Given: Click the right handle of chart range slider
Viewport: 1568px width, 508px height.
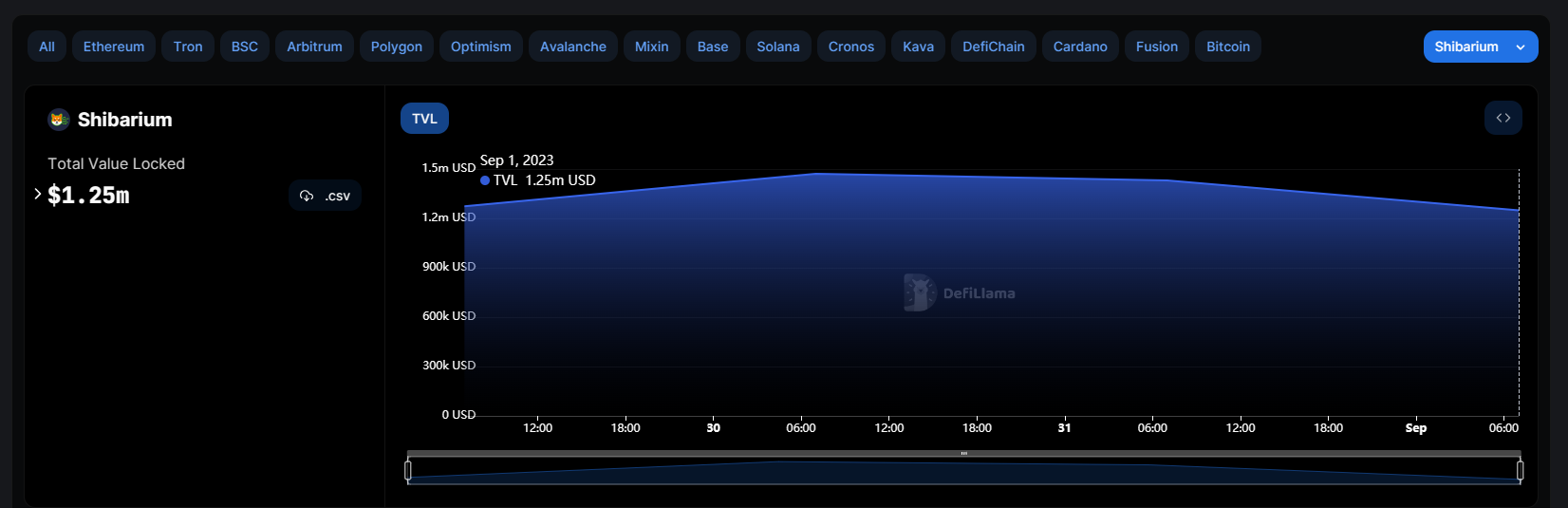Looking at the screenshot, I should coord(1520,470).
